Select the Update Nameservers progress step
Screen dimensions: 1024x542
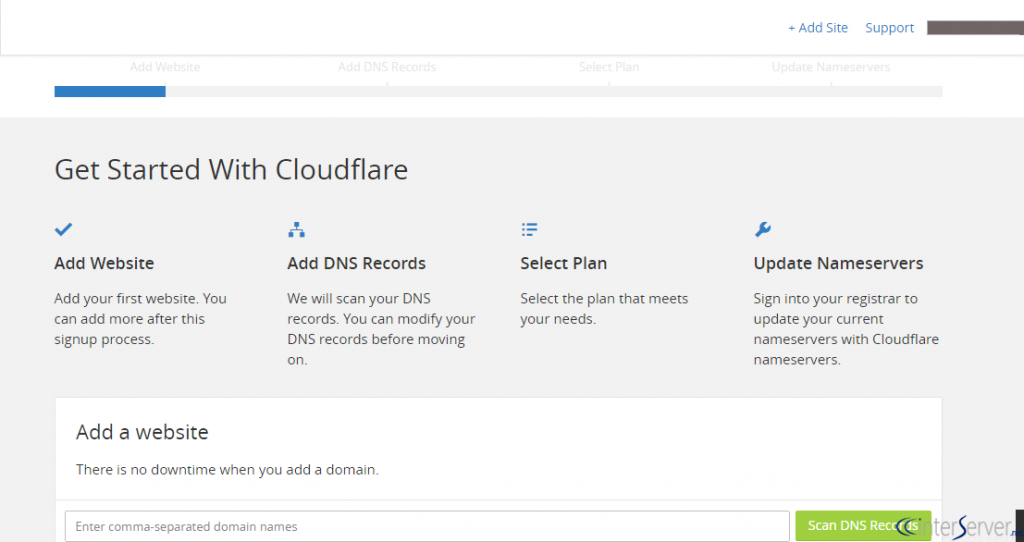[x=831, y=67]
